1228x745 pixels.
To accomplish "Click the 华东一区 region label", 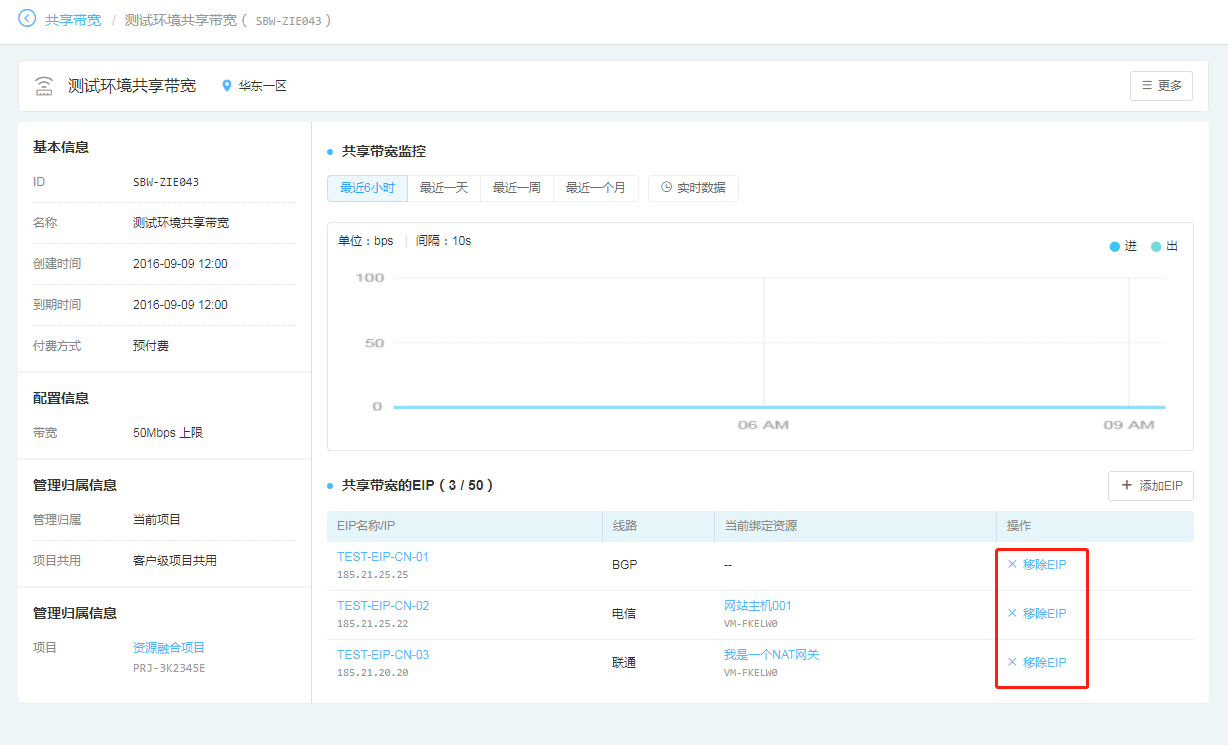I will click(262, 86).
